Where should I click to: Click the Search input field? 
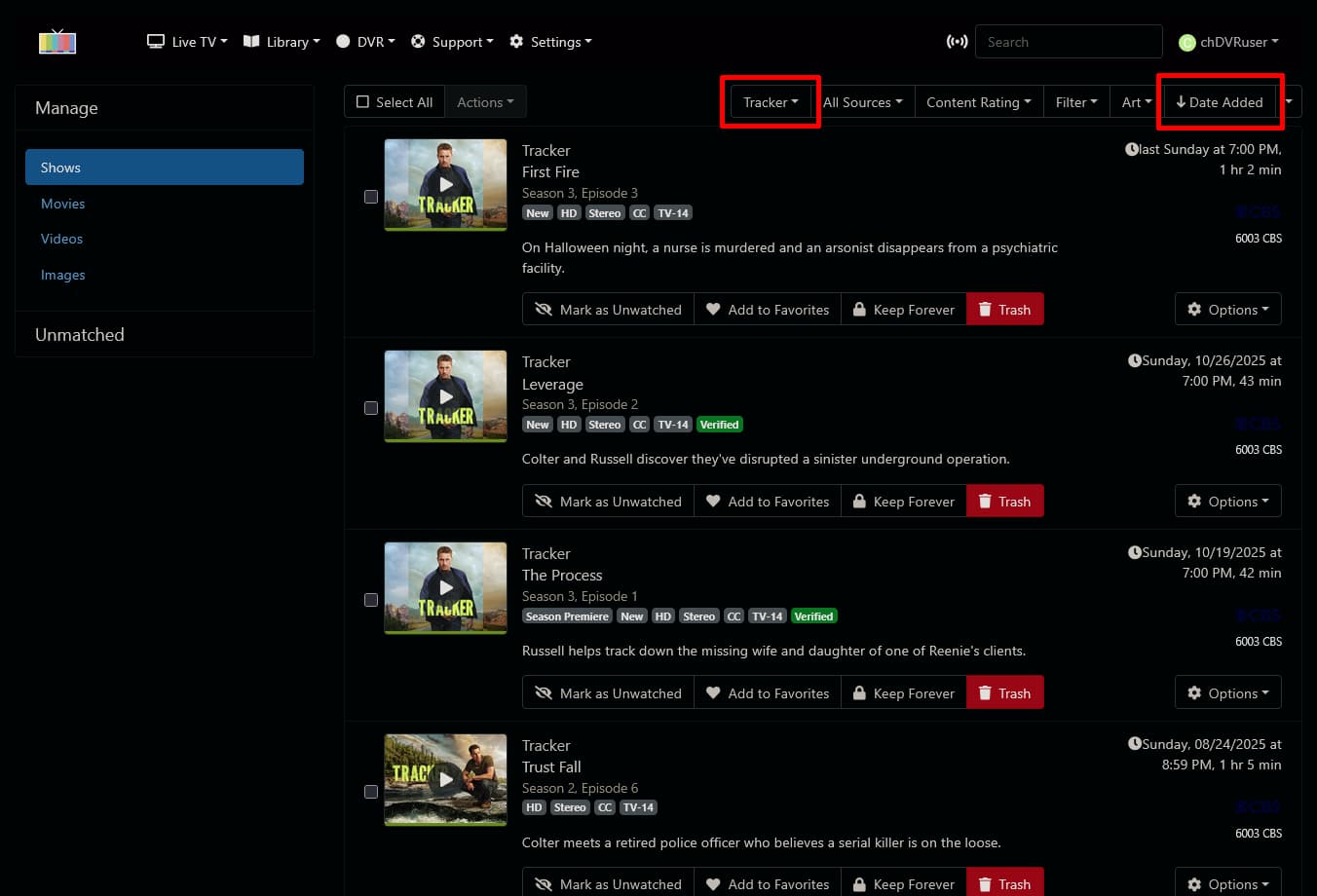[x=1068, y=42]
